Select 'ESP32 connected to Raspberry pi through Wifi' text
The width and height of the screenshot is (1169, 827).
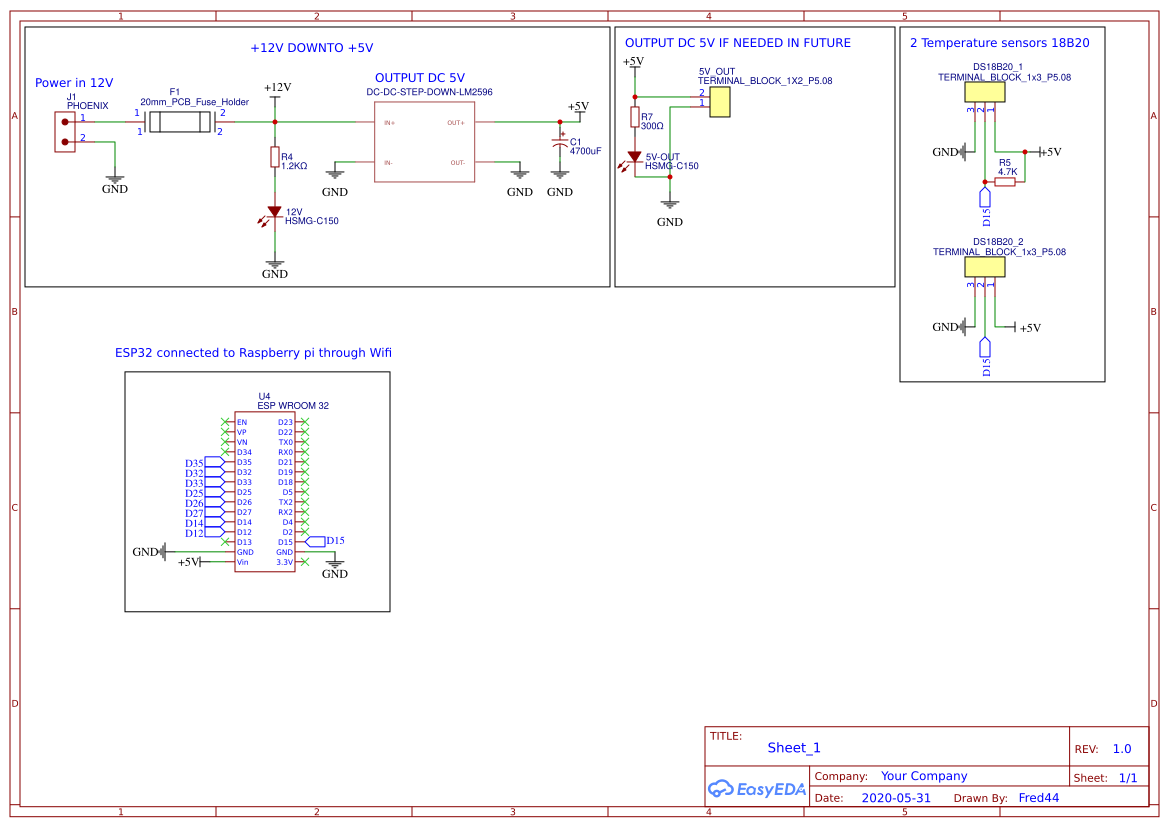[253, 353]
